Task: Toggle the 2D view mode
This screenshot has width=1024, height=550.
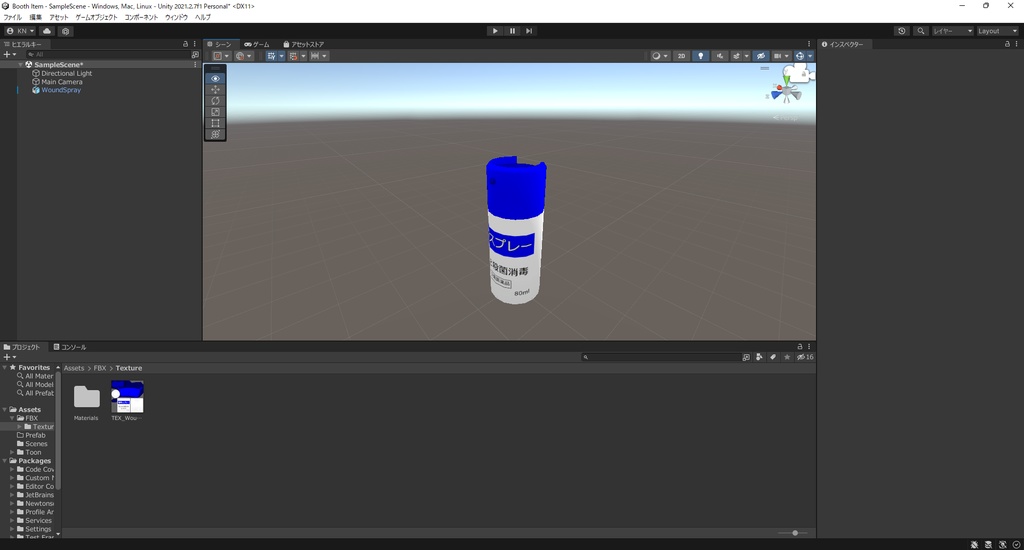Action: point(681,56)
